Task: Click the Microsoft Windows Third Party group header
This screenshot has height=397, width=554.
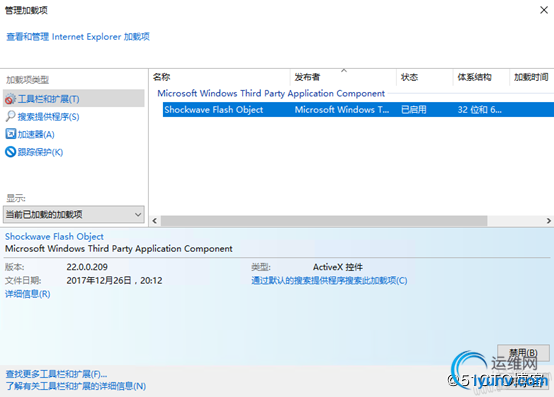Action: 271,93
